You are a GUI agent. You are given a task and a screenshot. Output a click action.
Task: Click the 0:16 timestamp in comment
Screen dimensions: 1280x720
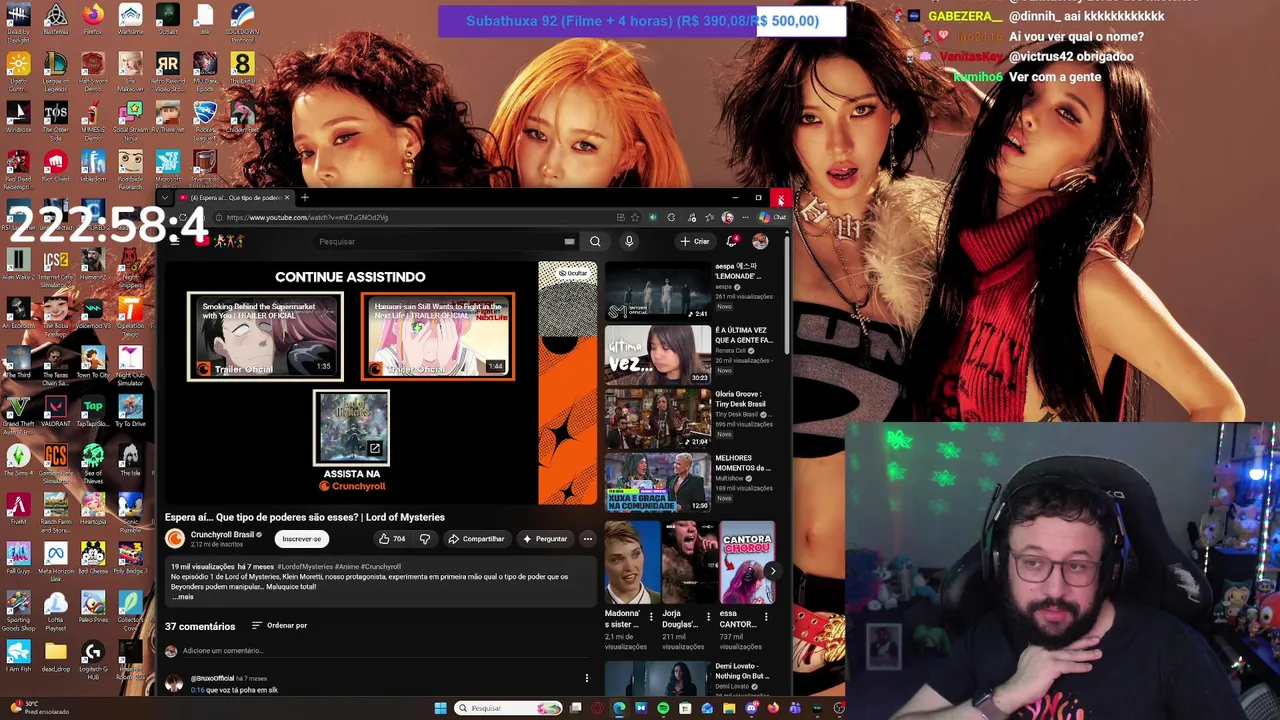[197, 690]
